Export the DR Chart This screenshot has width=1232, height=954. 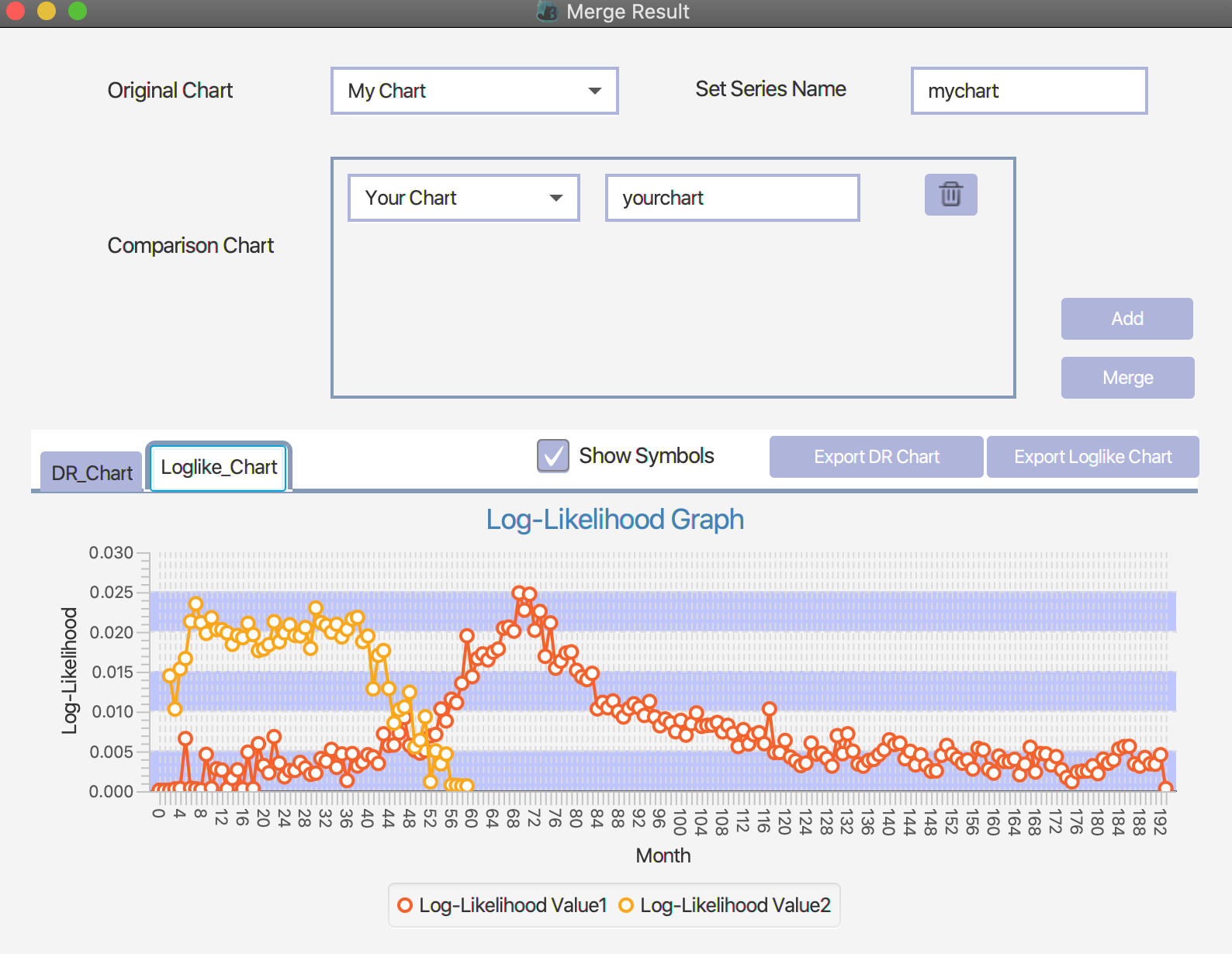876,457
